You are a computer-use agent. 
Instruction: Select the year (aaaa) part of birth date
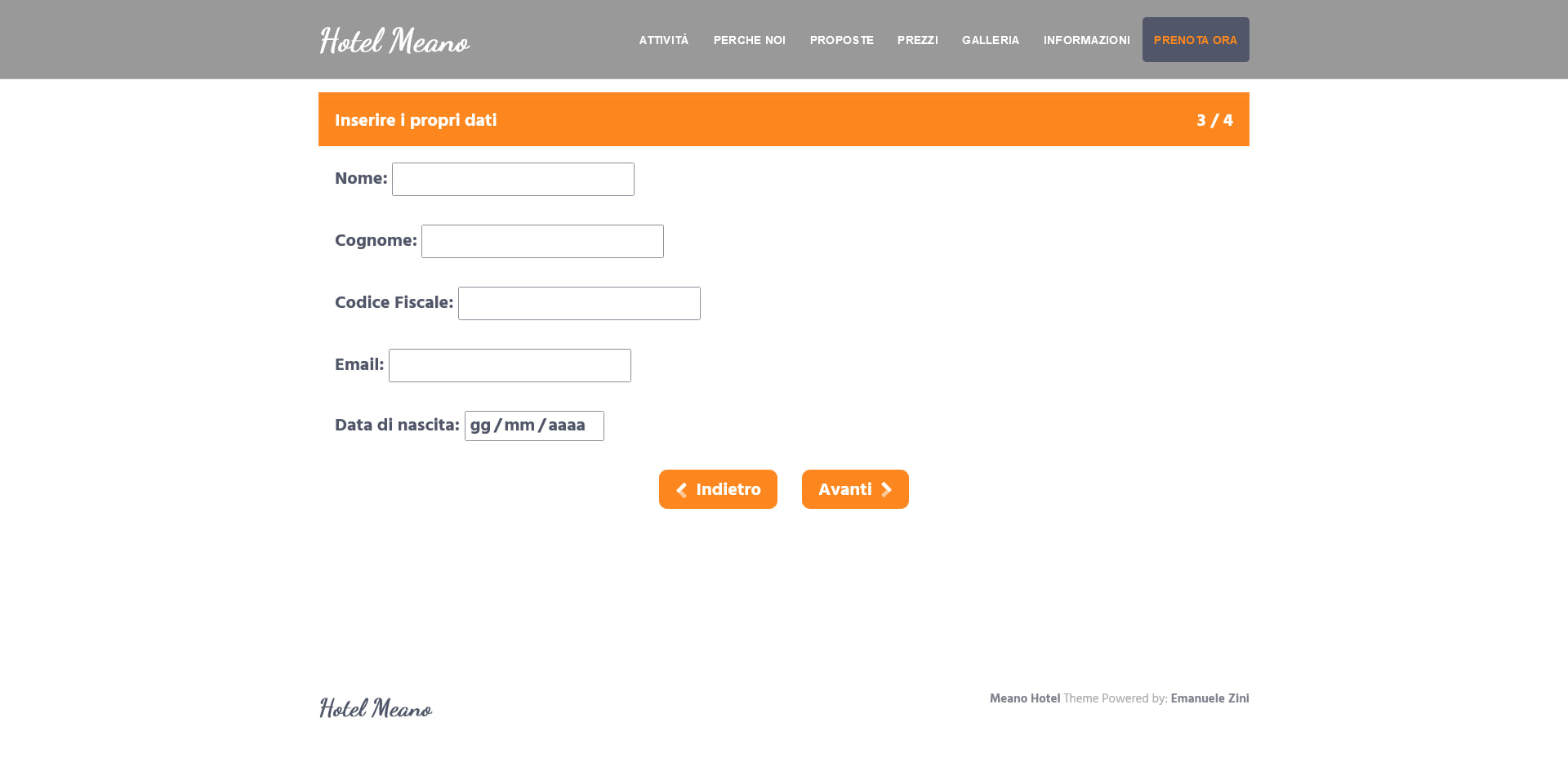click(566, 426)
